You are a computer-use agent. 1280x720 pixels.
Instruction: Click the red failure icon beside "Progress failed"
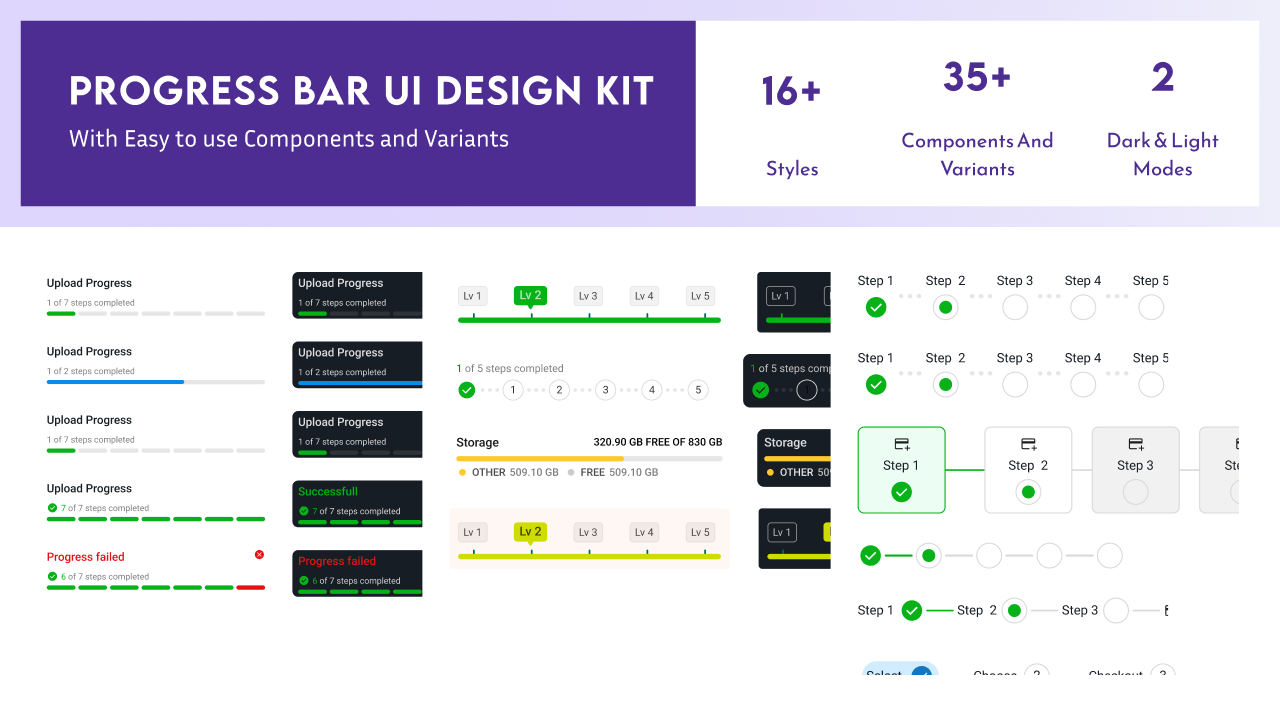click(259, 554)
